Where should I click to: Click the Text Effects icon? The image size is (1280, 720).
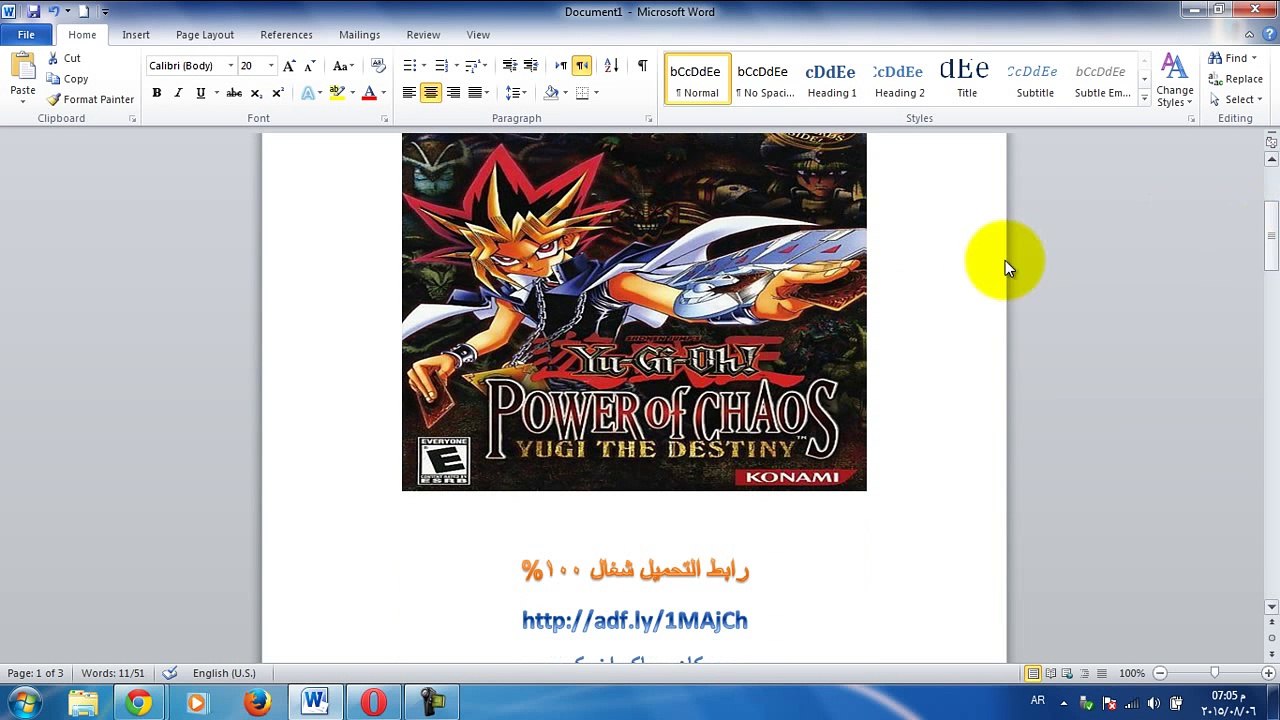coord(308,93)
